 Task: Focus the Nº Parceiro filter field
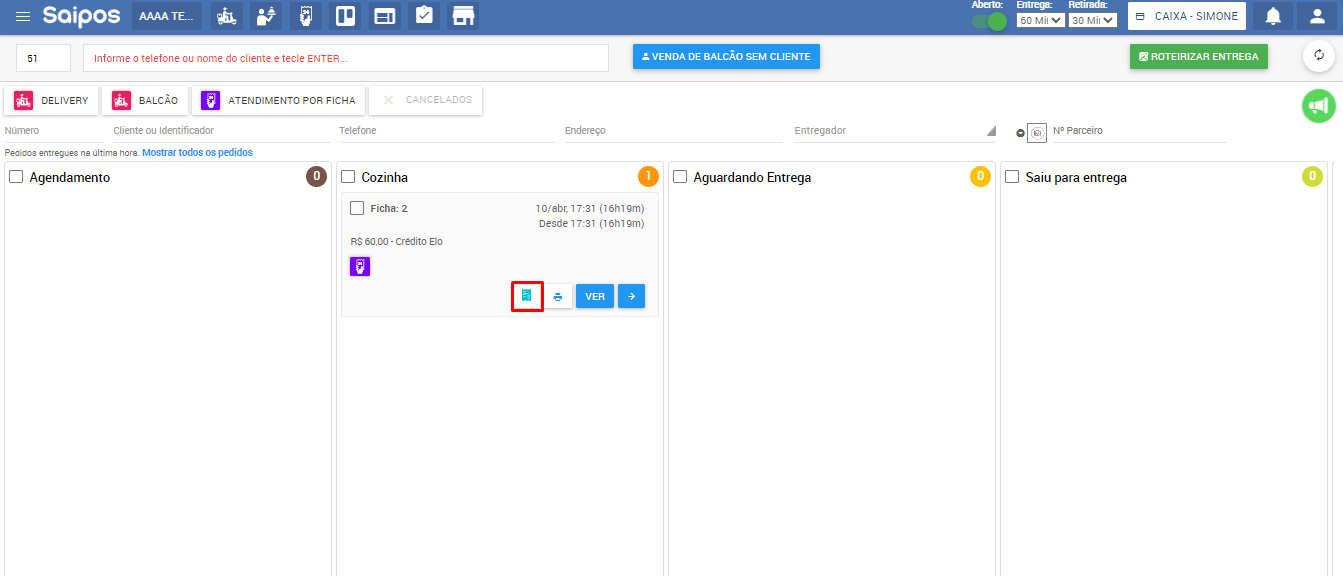pos(1139,131)
